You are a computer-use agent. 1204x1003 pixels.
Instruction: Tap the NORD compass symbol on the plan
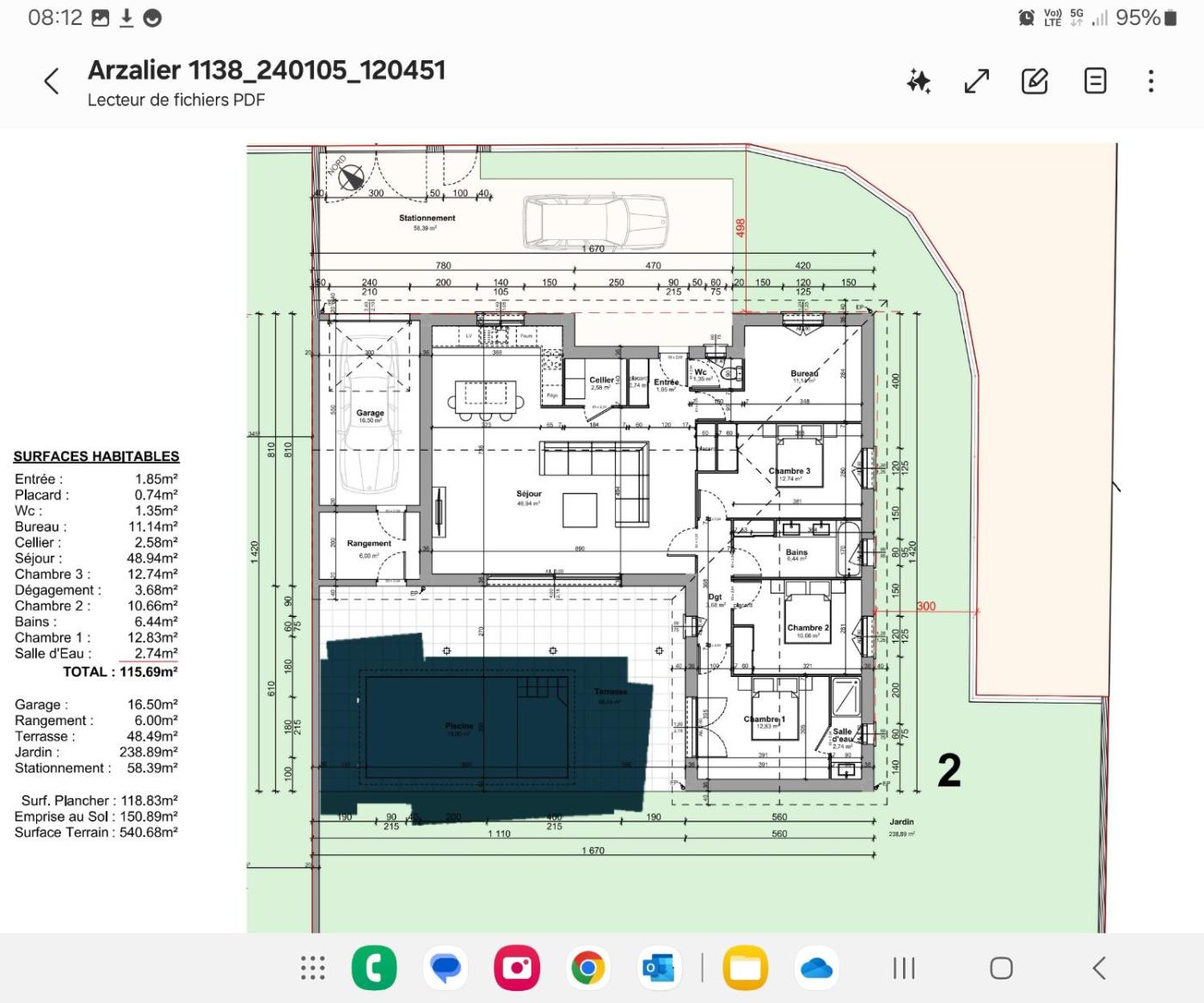350,178
